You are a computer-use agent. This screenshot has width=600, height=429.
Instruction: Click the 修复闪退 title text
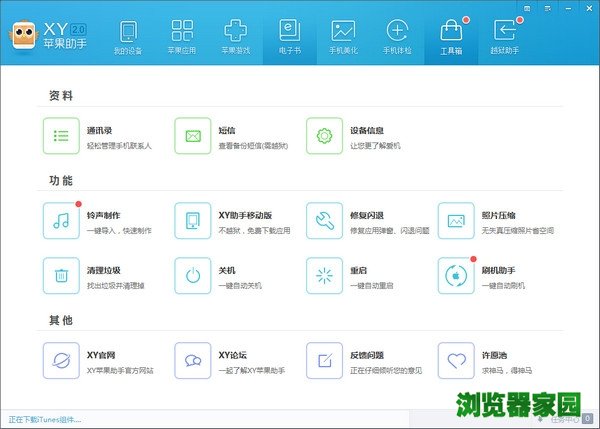click(x=367, y=215)
